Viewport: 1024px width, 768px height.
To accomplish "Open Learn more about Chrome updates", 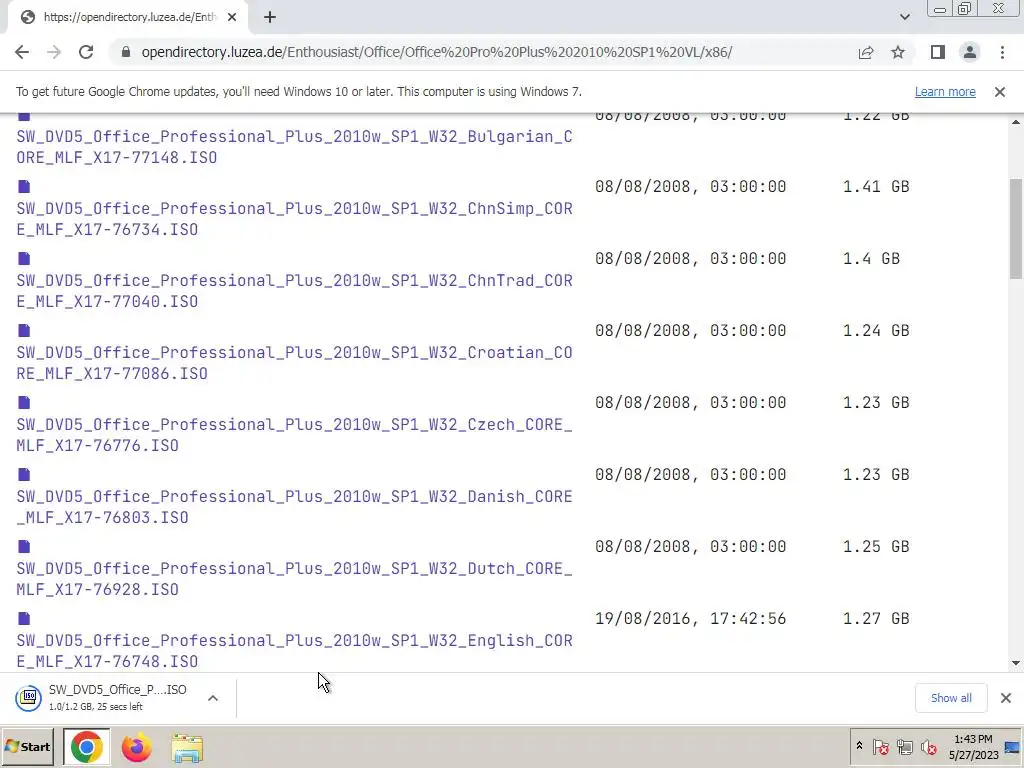I will (945, 92).
